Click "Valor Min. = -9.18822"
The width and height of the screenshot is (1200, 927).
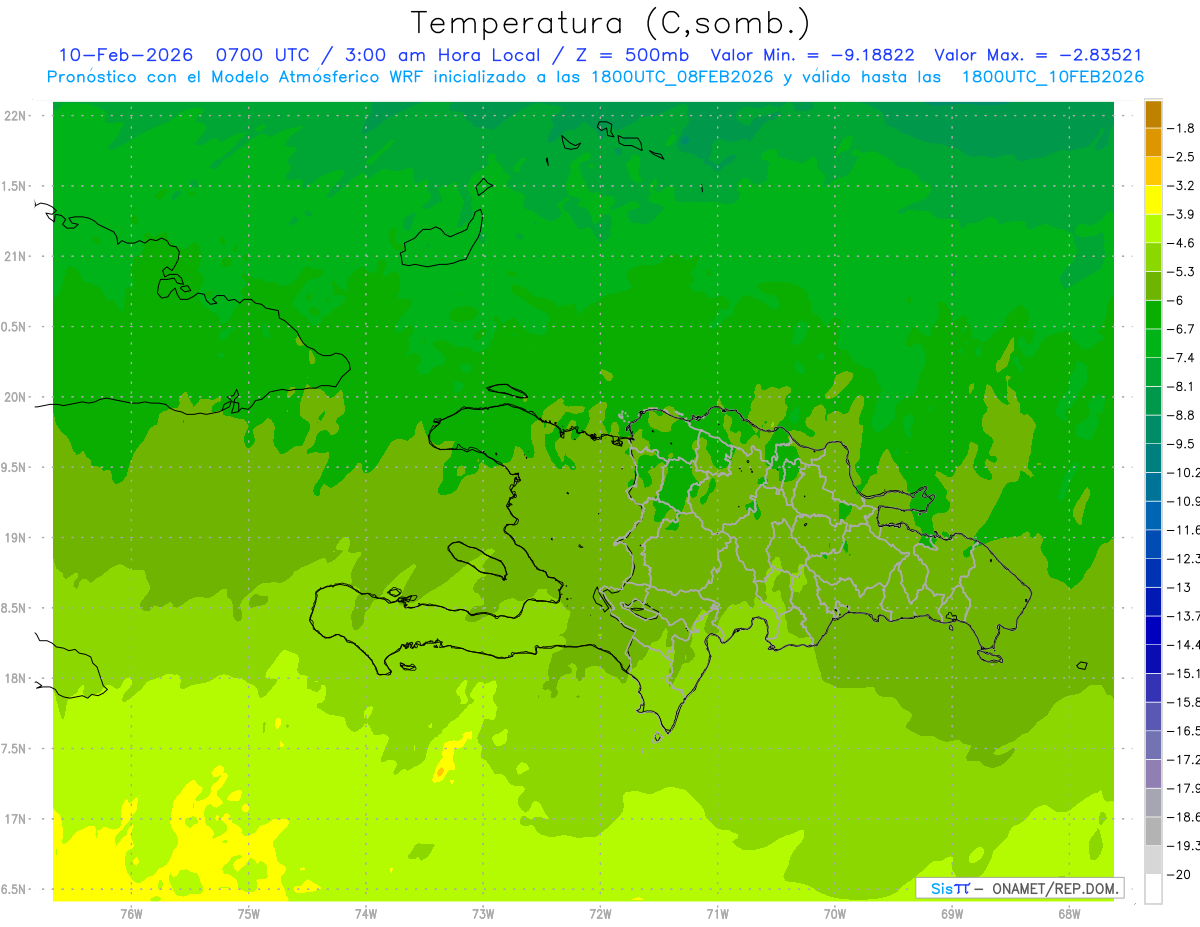[x=812, y=55]
